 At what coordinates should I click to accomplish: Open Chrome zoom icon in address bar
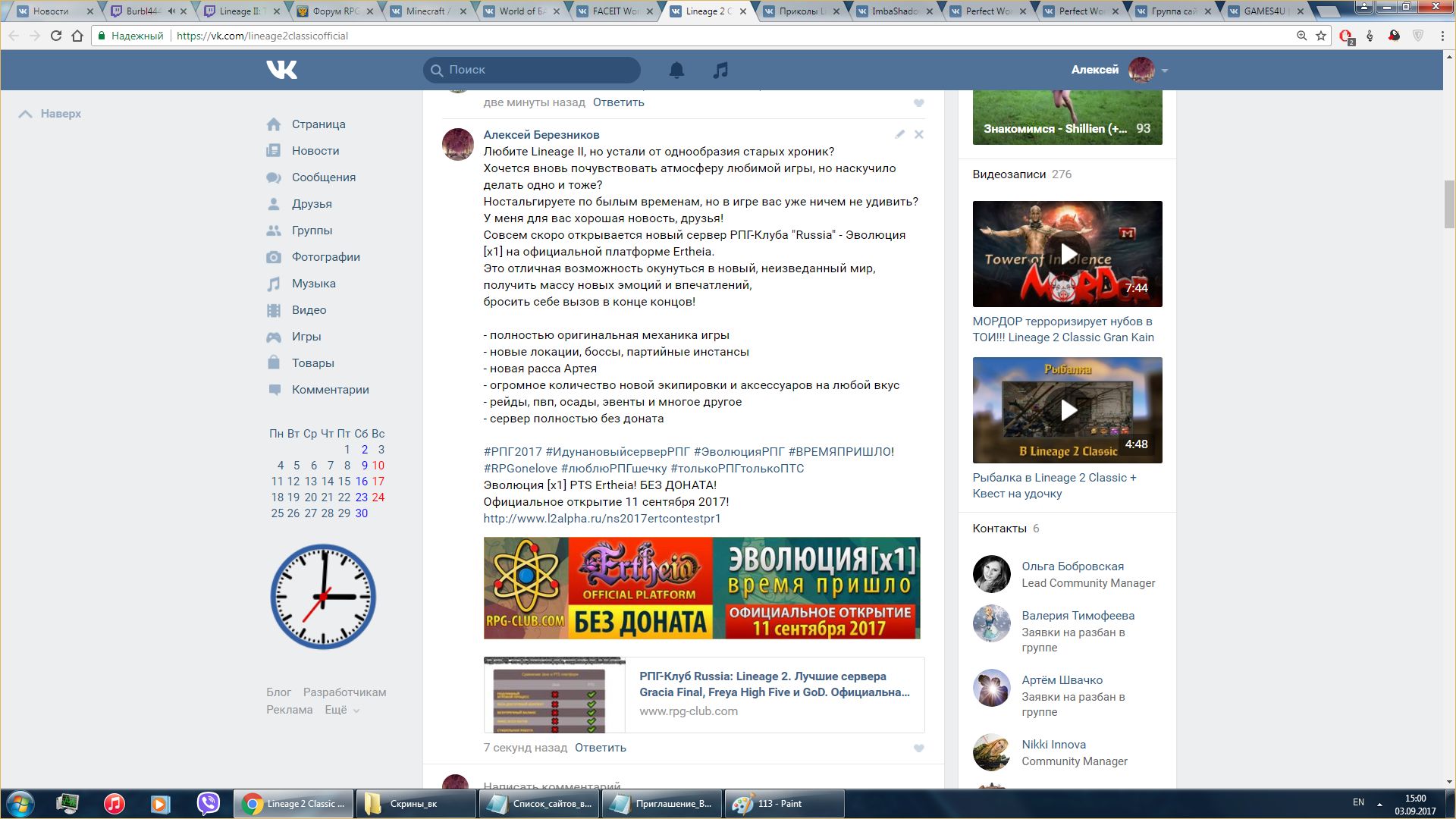click(x=1301, y=36)
